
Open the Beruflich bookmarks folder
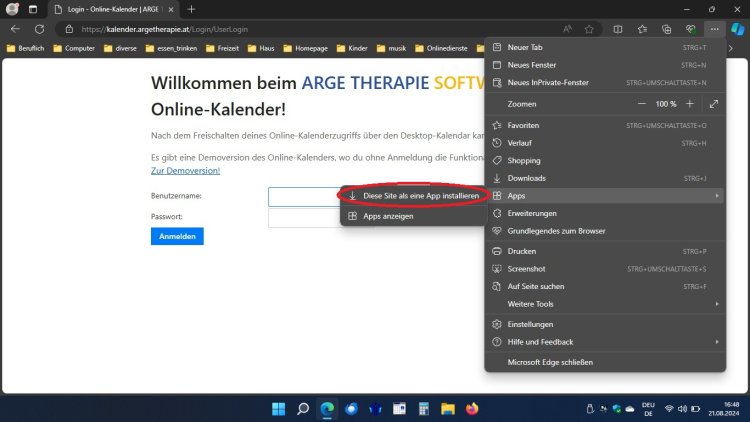[25, 48]
